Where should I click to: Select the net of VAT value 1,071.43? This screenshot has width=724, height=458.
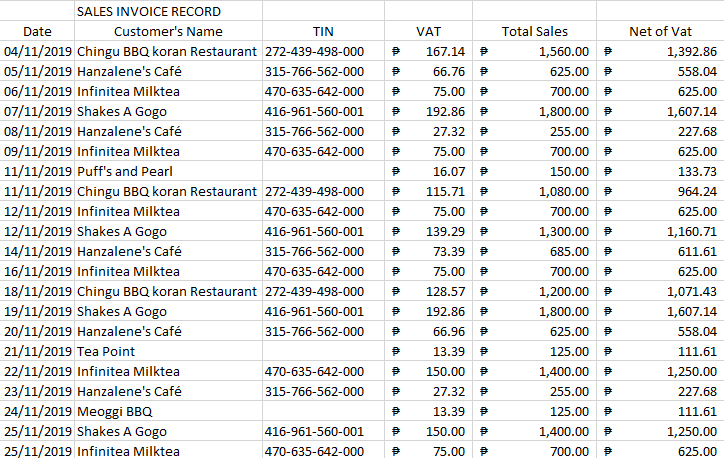691,292
